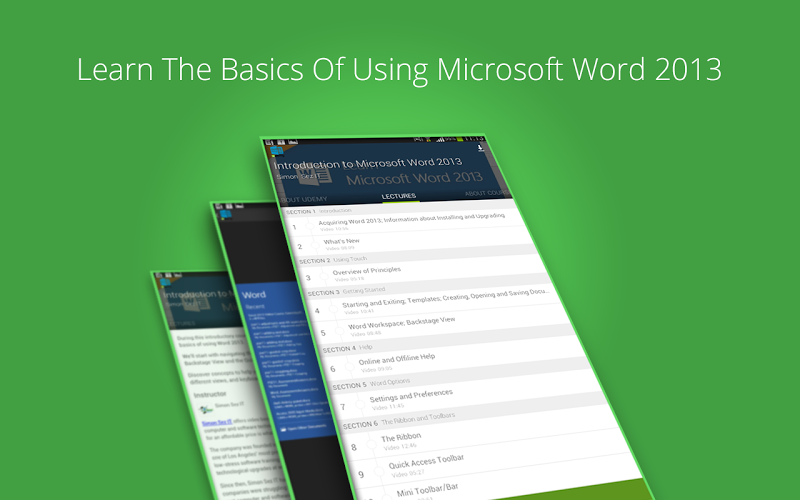Viewport: 800px width, 500px height.
Task: Tap the Udemy logo on the front phone
Action: [x=277, y=151]
